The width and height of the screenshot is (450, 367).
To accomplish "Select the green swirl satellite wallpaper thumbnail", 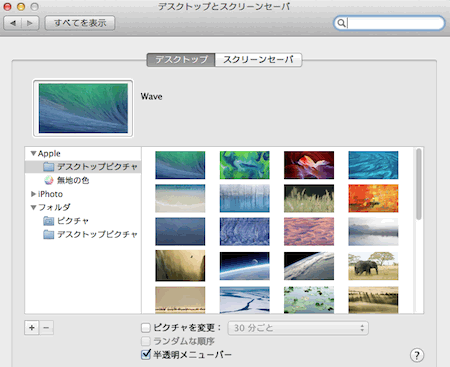I will (244, 165).
